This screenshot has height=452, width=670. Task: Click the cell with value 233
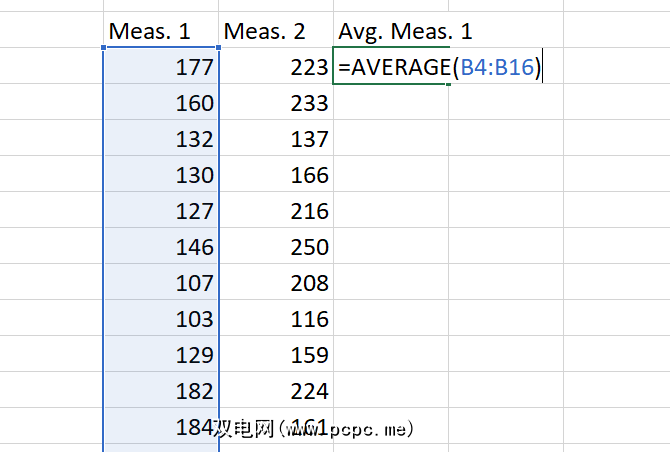(276, 104)
